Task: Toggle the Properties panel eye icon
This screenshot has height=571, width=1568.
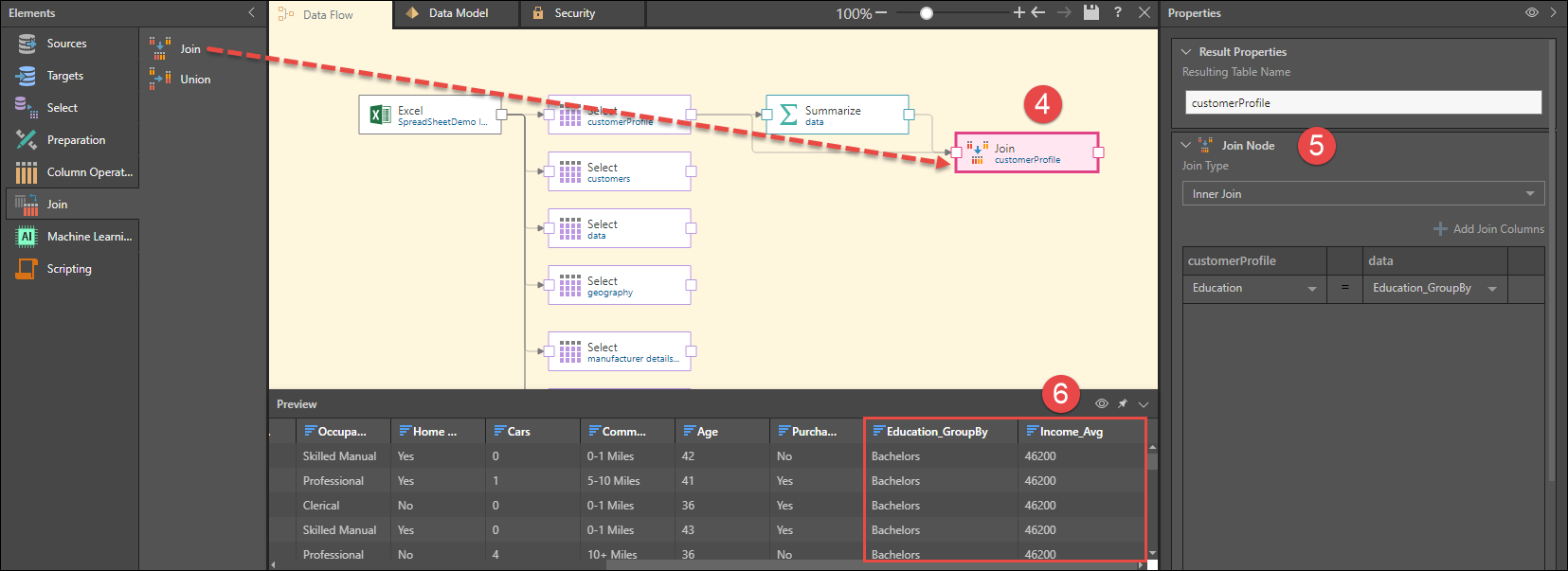Action: (1531, 12)
